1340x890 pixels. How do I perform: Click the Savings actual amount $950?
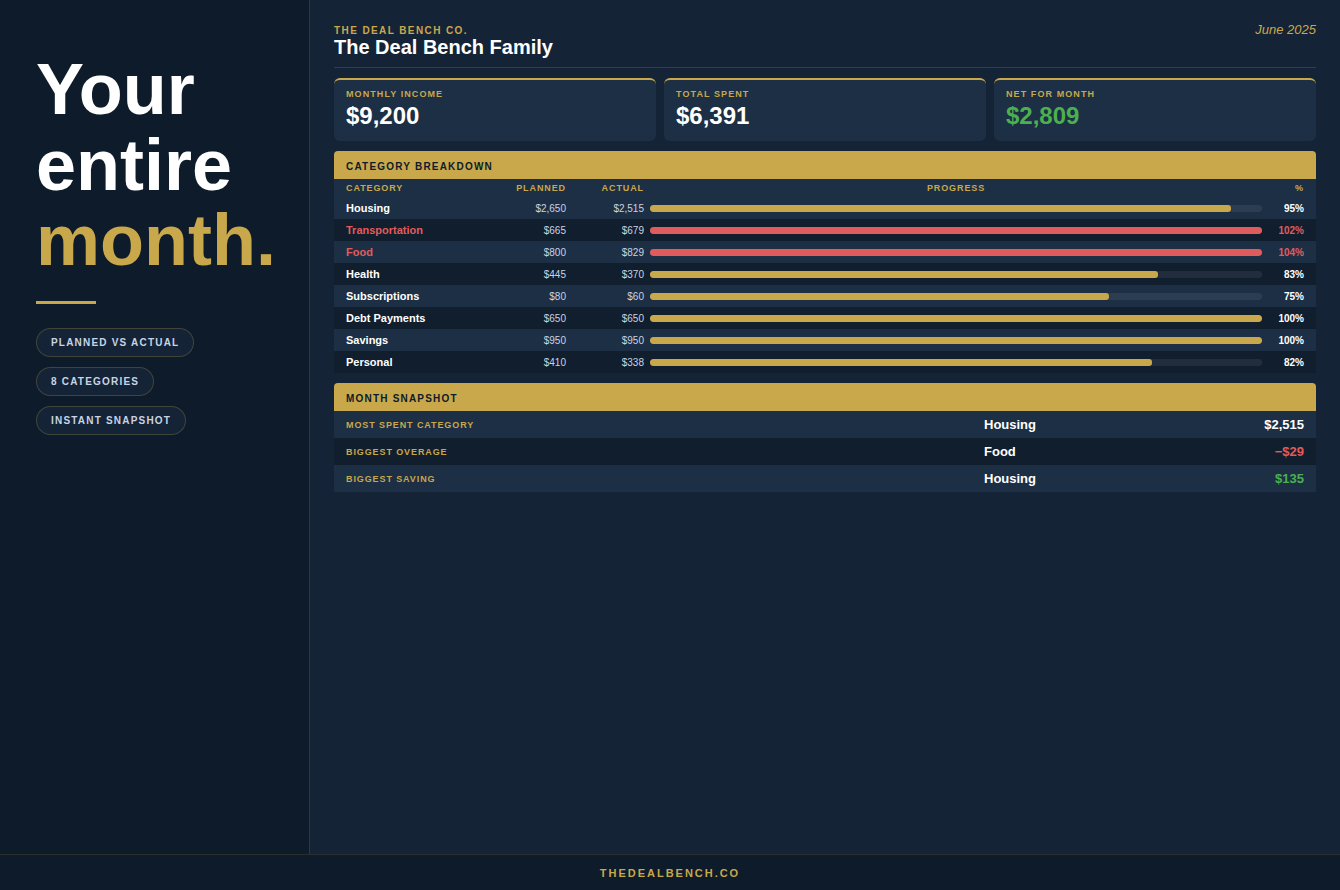tap(633, 340)
